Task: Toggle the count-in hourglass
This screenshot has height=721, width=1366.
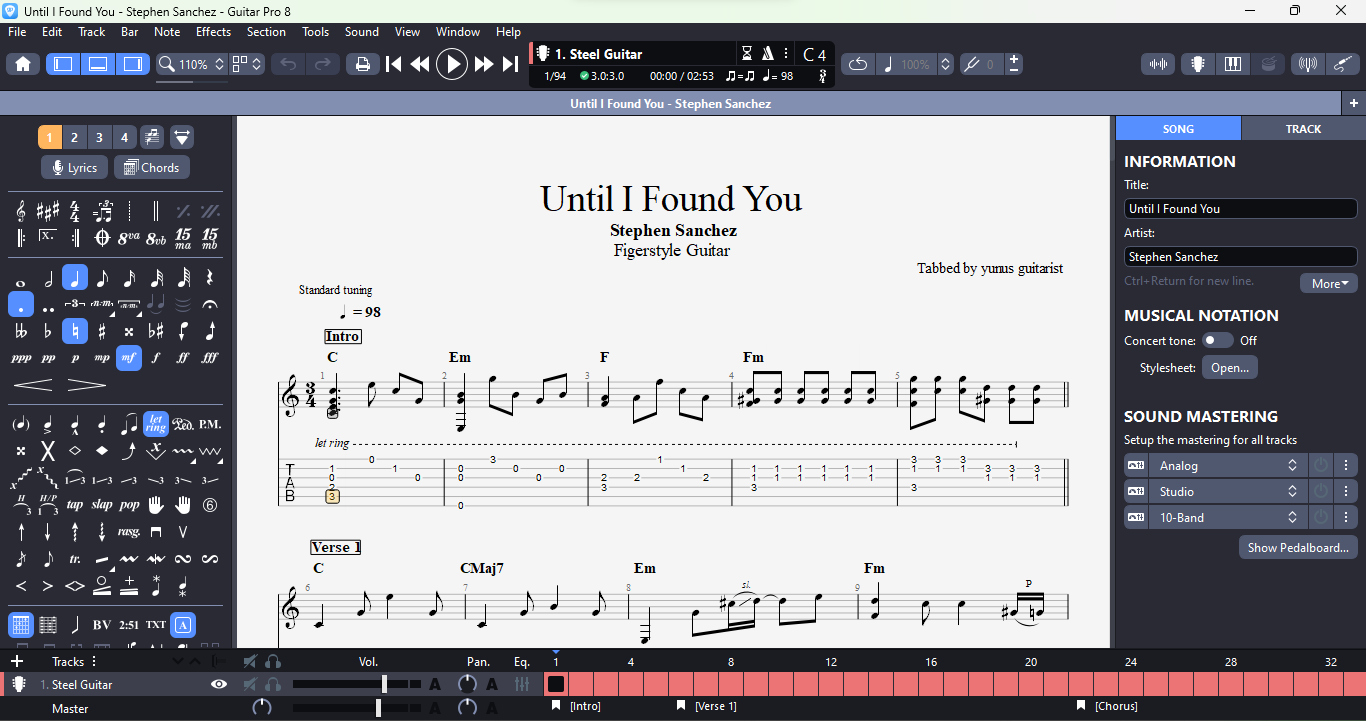Action: [747, 54]
